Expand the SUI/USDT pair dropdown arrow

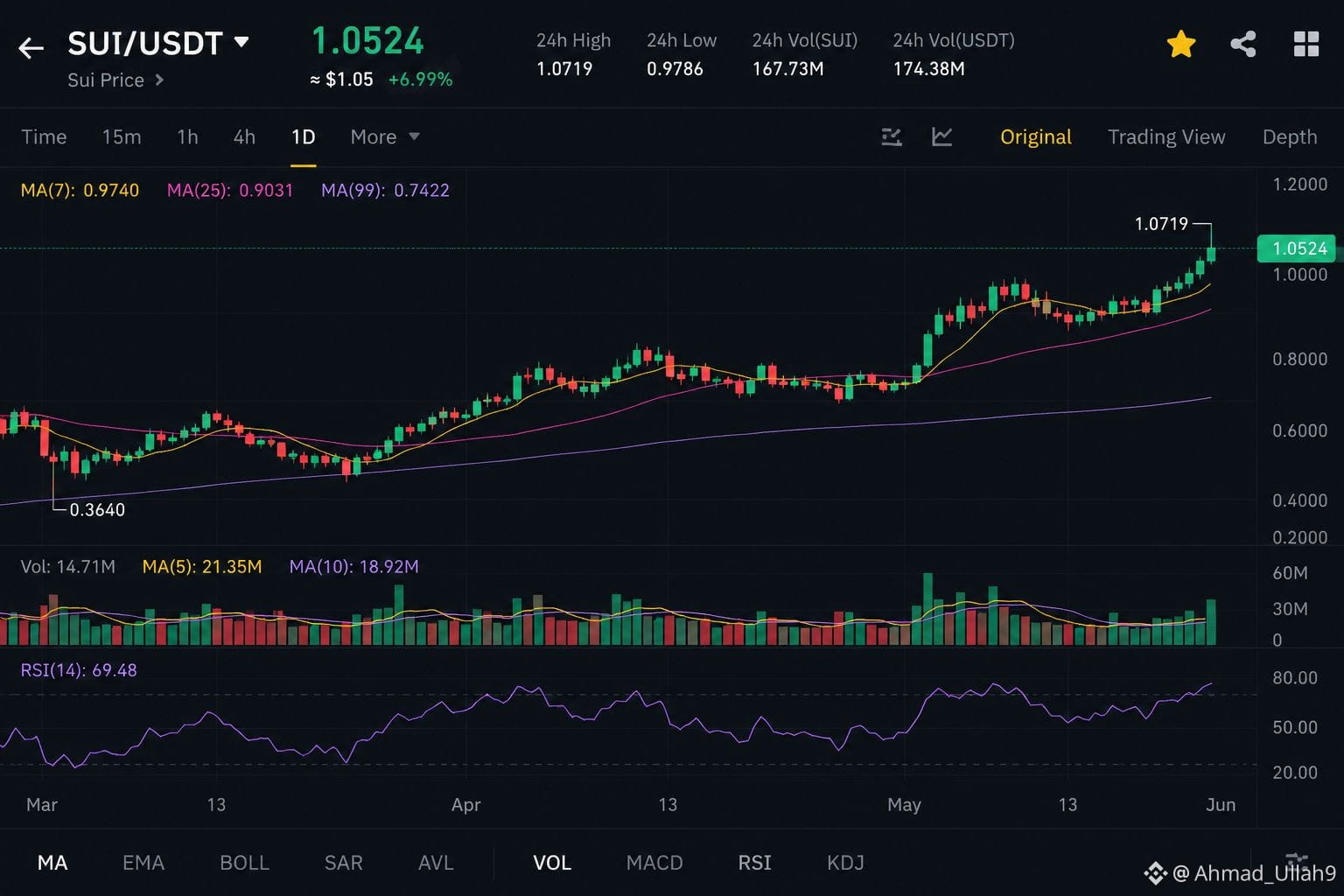pyautogui.click(x=241, y=41)
